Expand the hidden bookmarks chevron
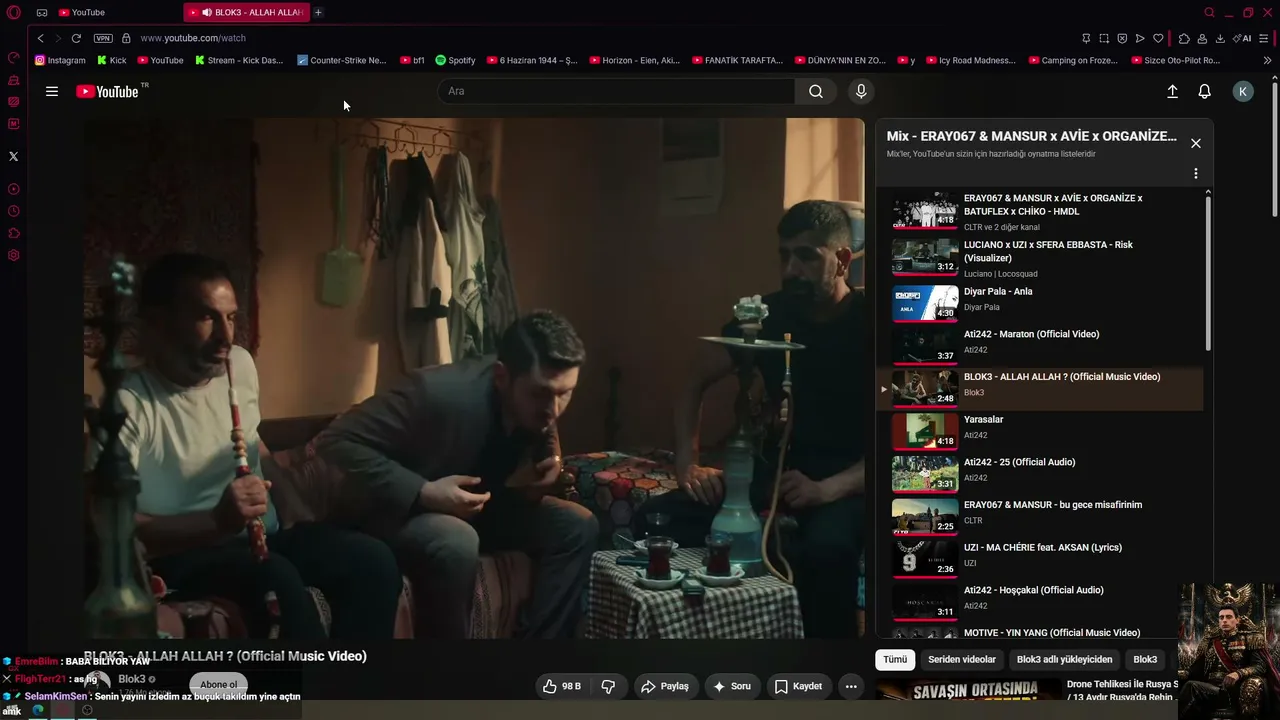This screenshot has width=1280, height=720. tap(1268, 60)
